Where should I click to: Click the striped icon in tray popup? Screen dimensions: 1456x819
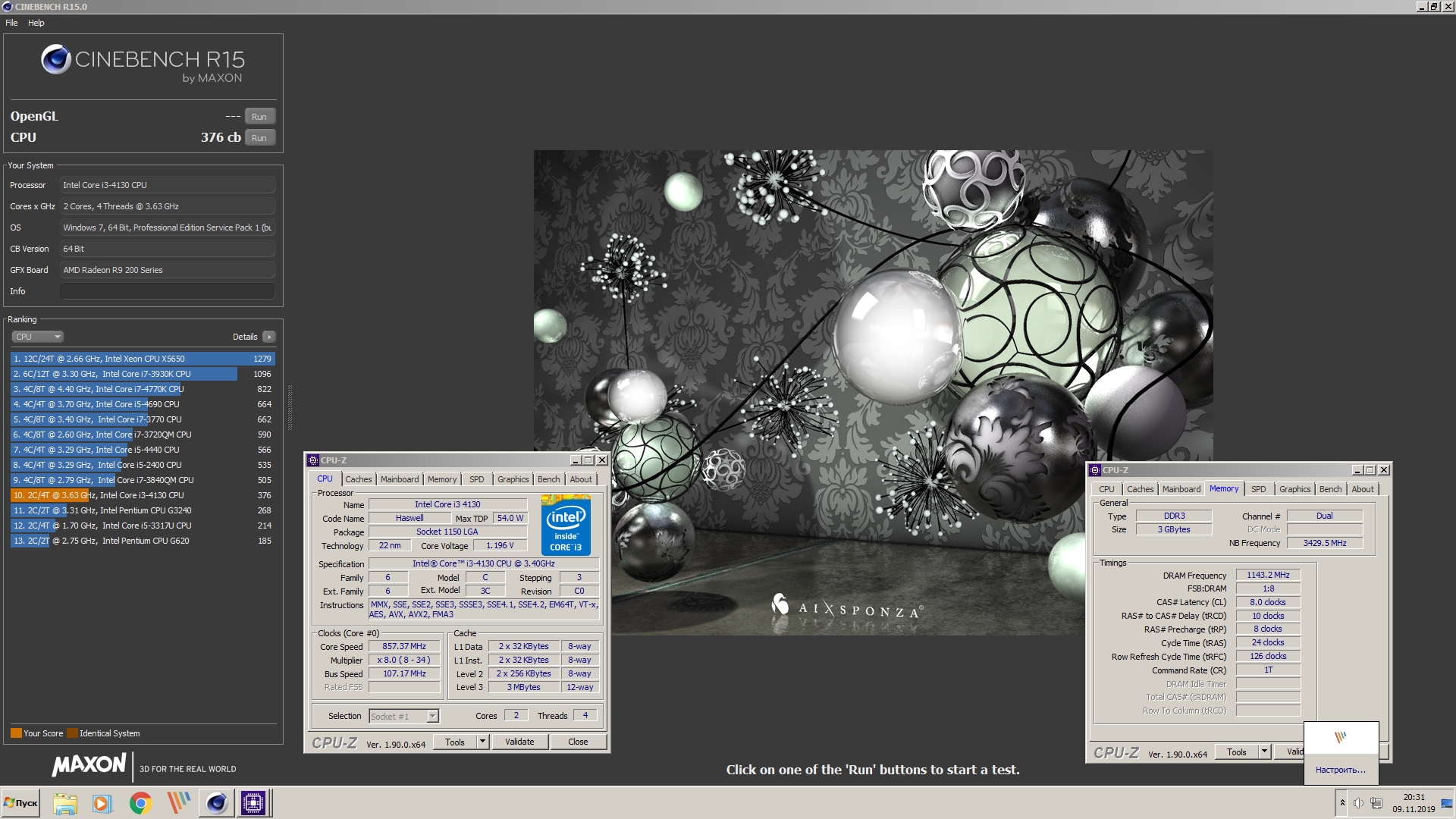tap(1341, 737)
